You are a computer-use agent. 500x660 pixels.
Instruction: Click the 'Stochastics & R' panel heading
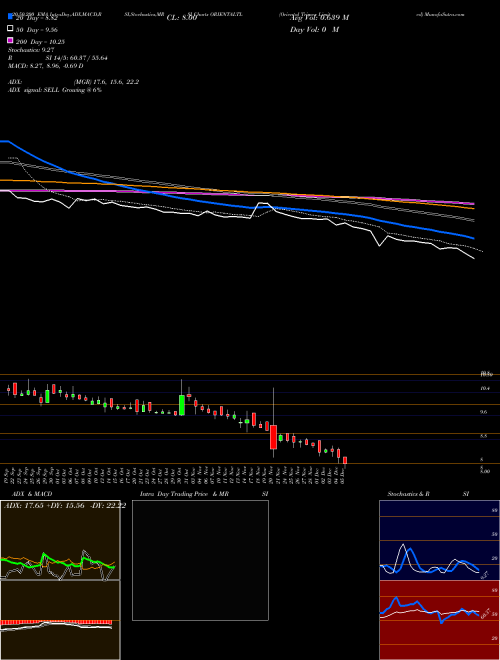point(408,494)
